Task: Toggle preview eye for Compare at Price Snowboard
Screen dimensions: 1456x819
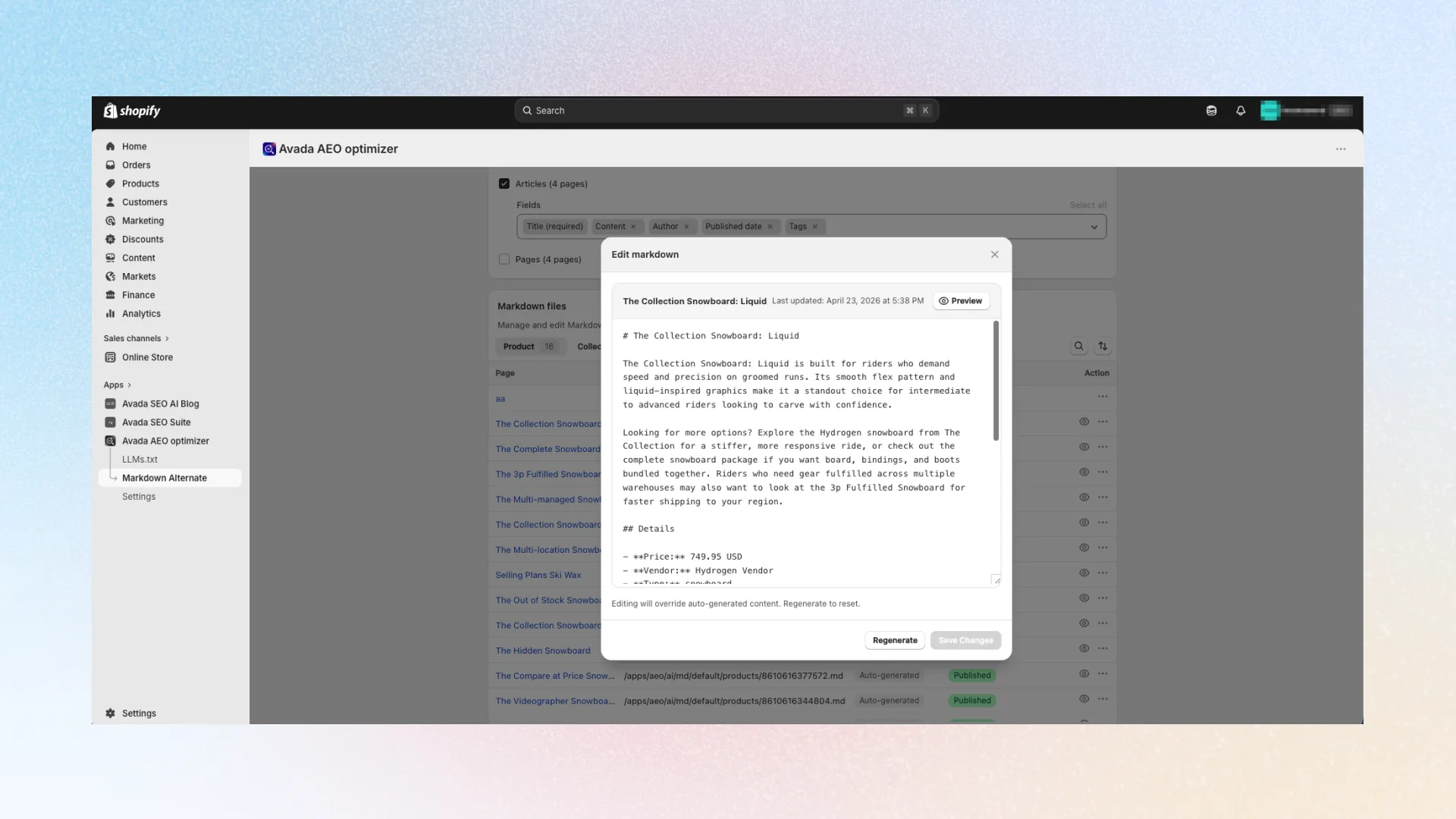Action: 1084,674
